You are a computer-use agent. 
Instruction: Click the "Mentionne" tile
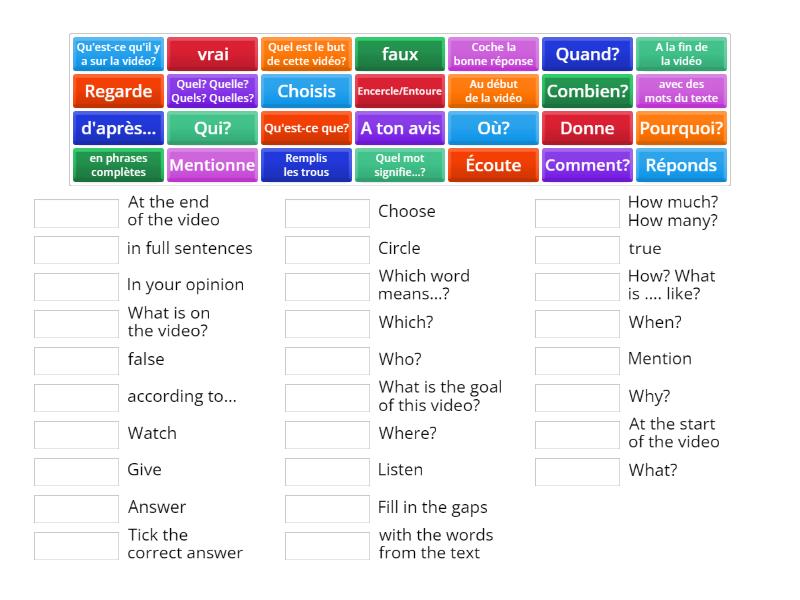(x=212, y=165)
